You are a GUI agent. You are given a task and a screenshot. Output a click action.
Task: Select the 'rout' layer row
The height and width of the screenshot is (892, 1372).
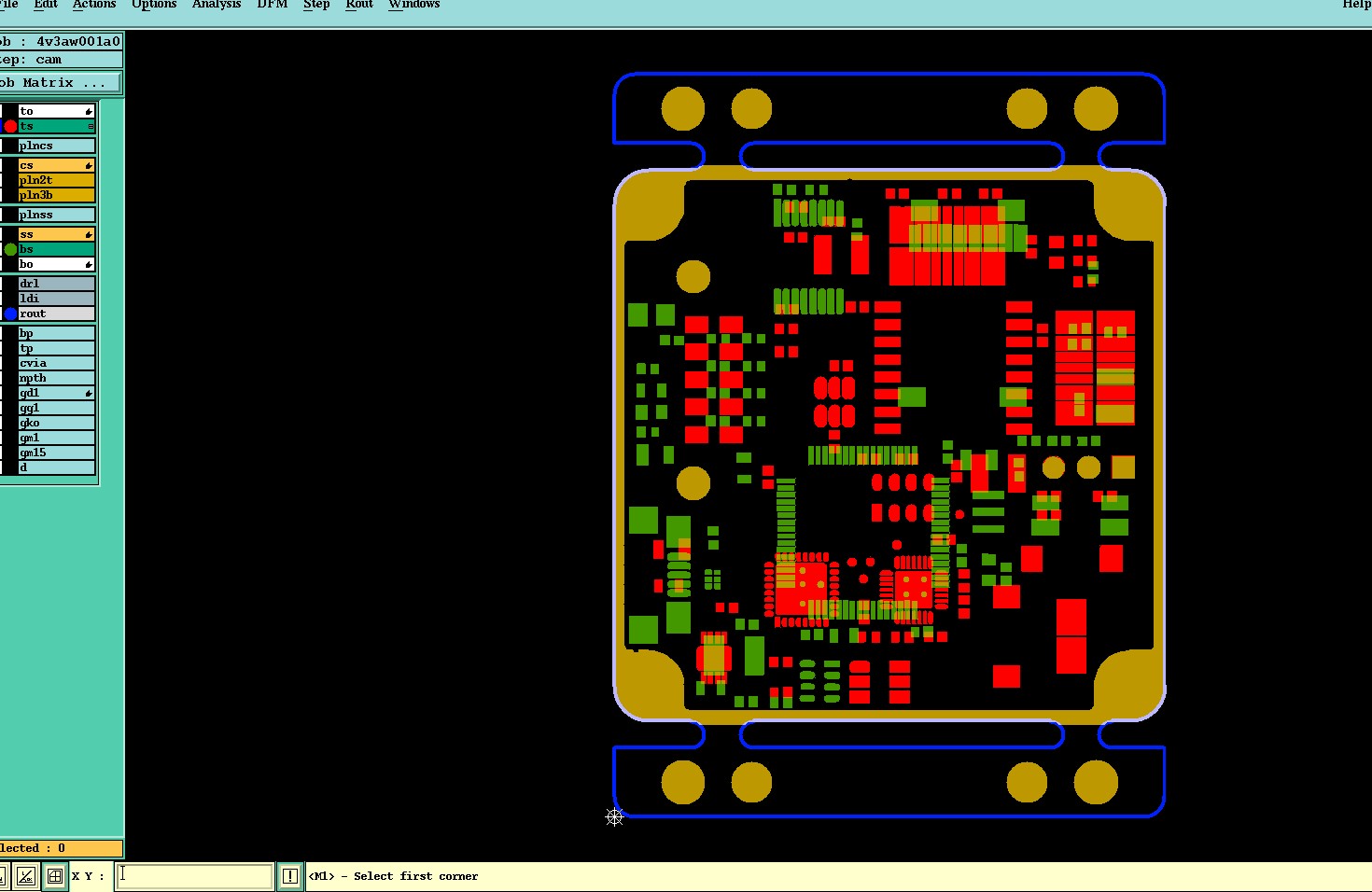(56, 314)
